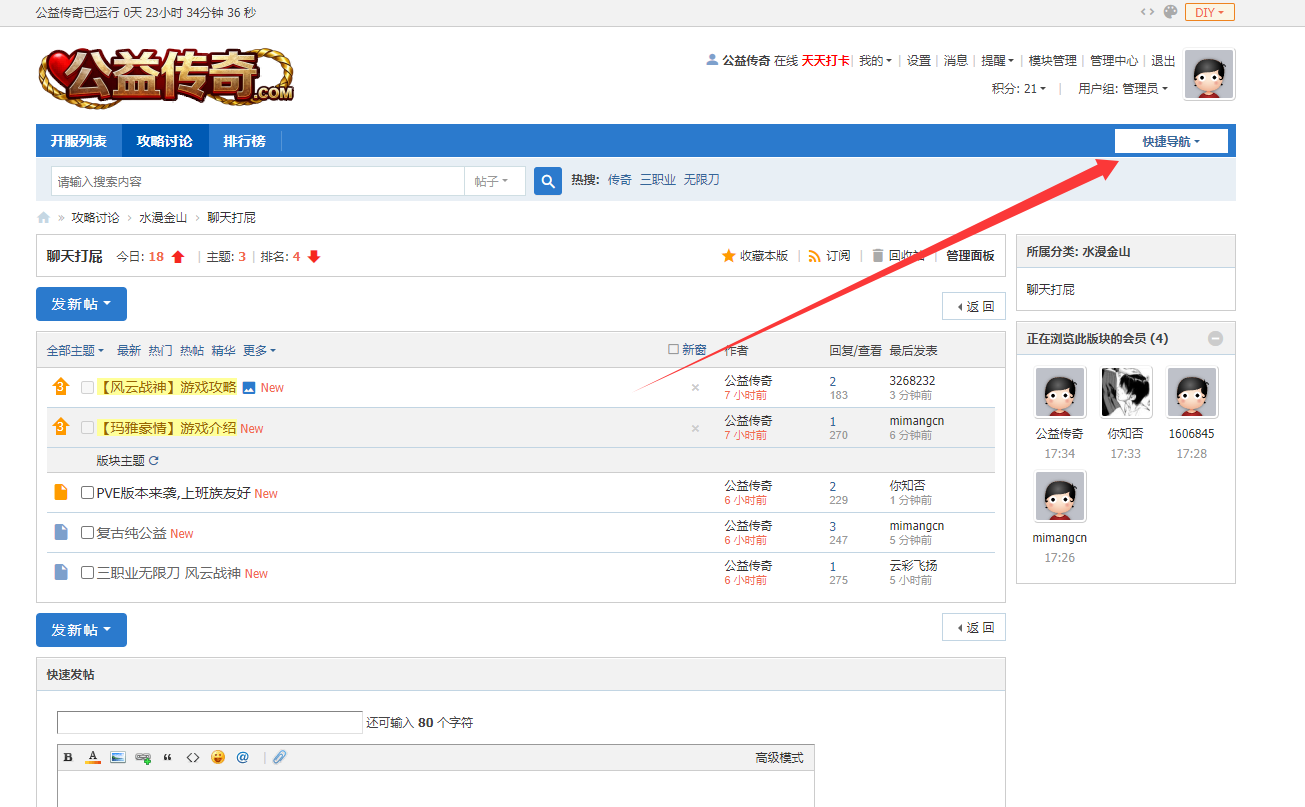This screenshot has height=807, width=1305.
Task: Collapse the members browsing panel
Action: 1215,339
